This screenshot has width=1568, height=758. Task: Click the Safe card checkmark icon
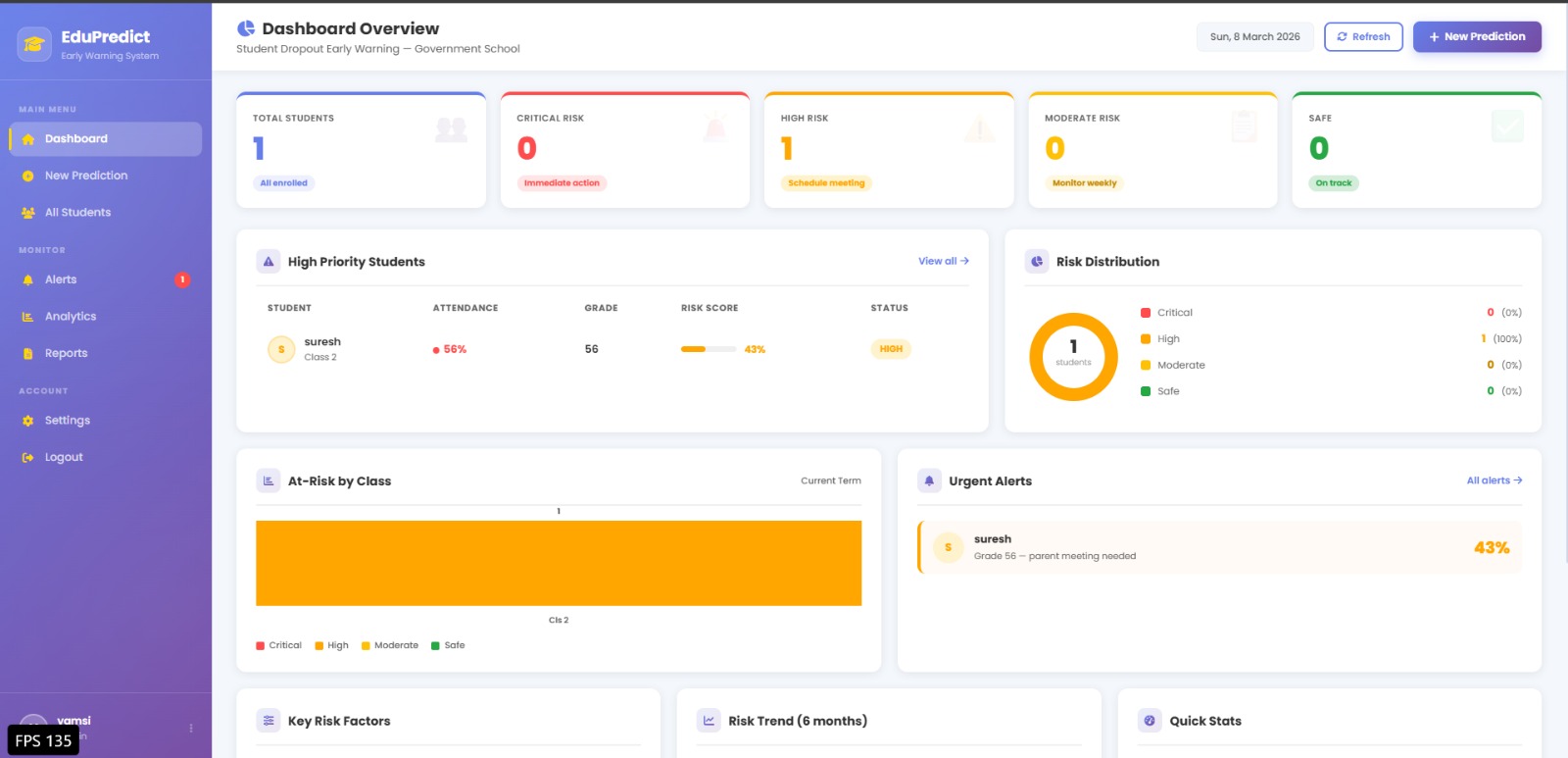(x=1507, y=126)
